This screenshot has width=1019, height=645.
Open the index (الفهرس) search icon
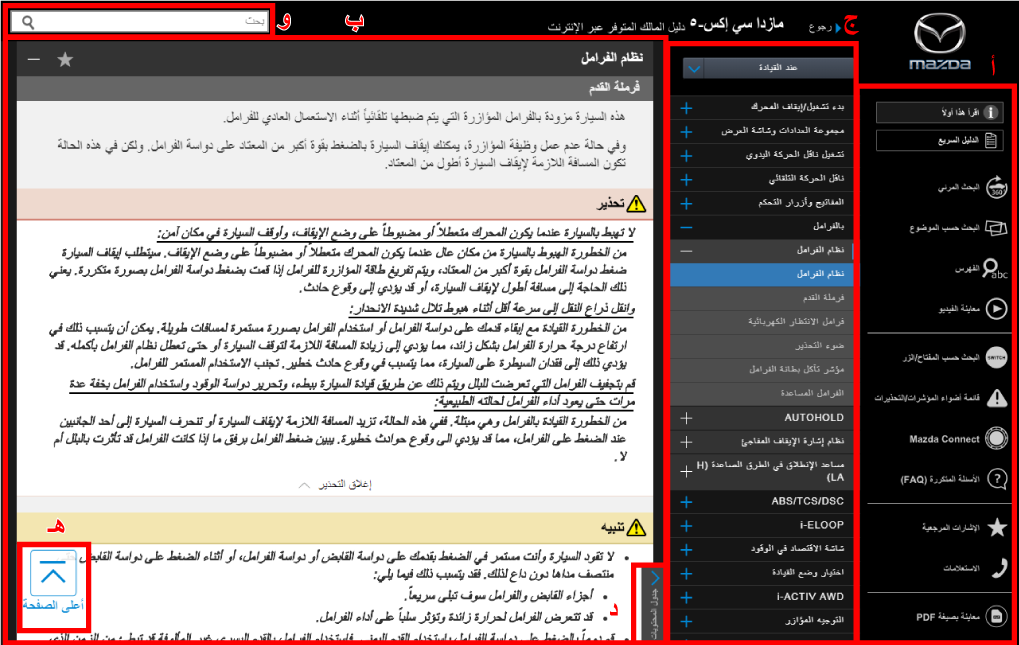coord(996,269)
